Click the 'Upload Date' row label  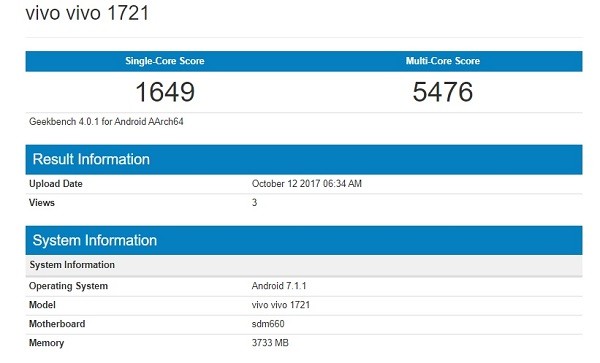click(x=55, y=184)
